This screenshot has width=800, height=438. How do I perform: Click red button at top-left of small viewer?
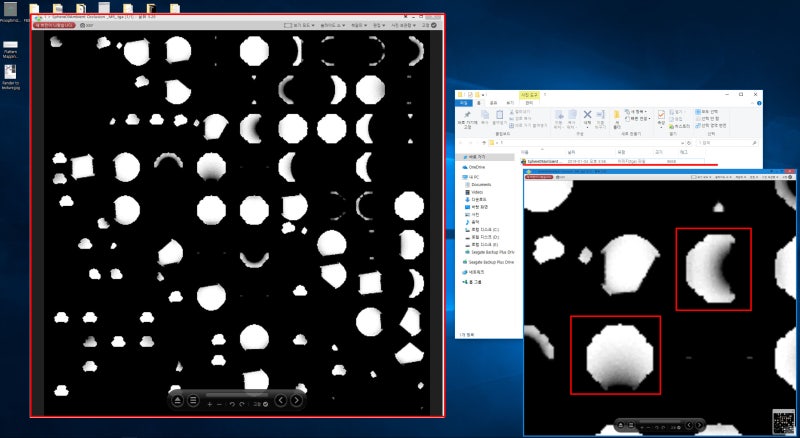[539, 177]
